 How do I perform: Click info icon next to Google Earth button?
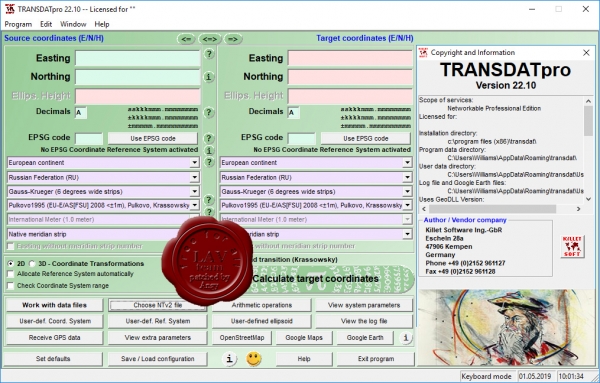point(406,337)
